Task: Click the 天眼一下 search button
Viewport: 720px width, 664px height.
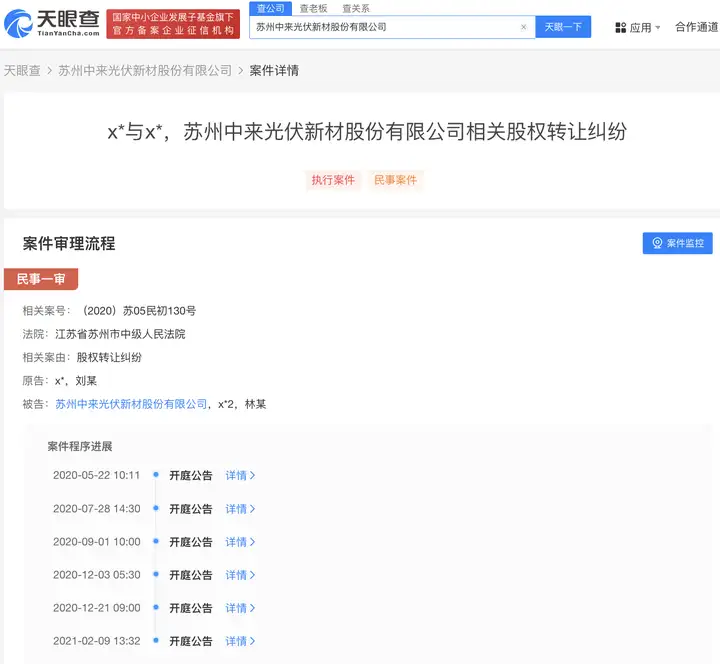Action: (x=563, y=27)
